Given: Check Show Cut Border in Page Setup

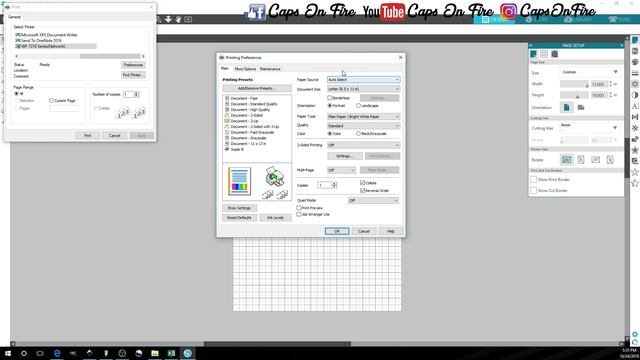Looking at the screenshot, I should (533, 191).
